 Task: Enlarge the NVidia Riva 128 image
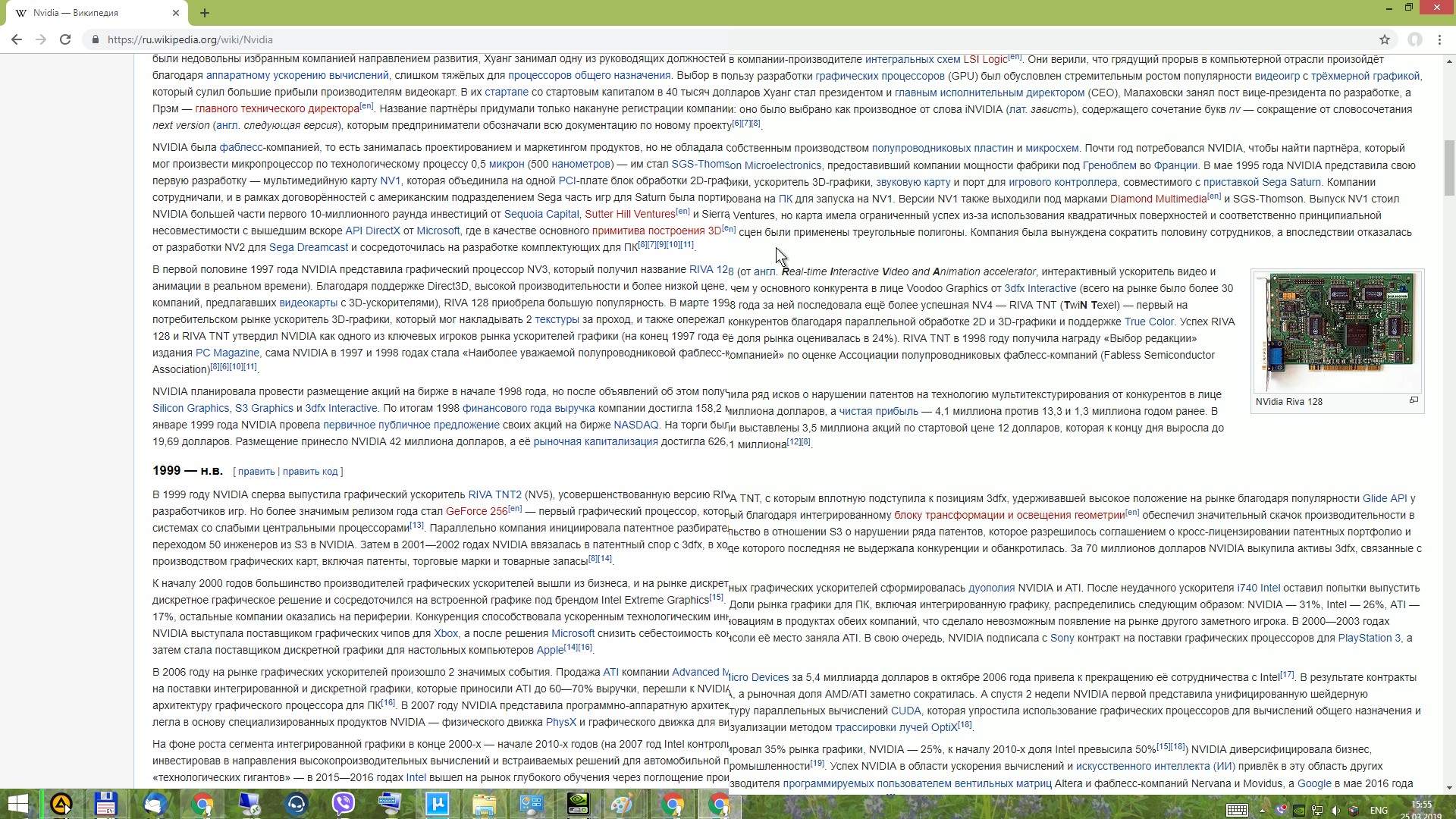pos(1414,400)
